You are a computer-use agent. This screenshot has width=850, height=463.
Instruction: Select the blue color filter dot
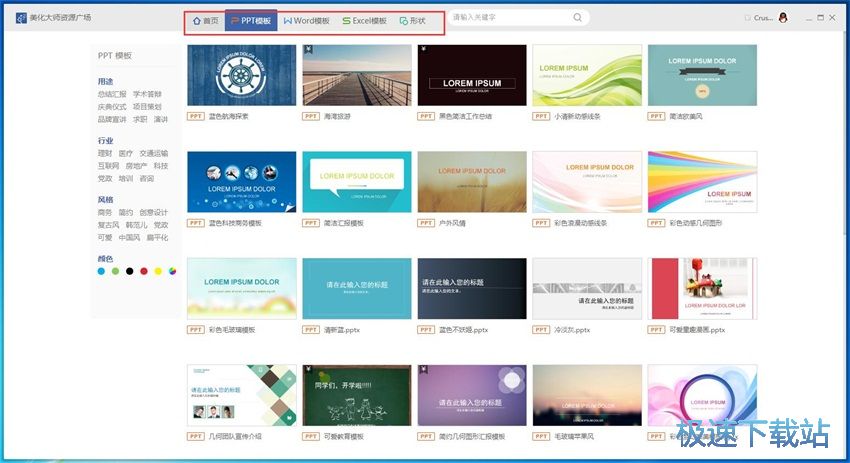coord(101,271)
